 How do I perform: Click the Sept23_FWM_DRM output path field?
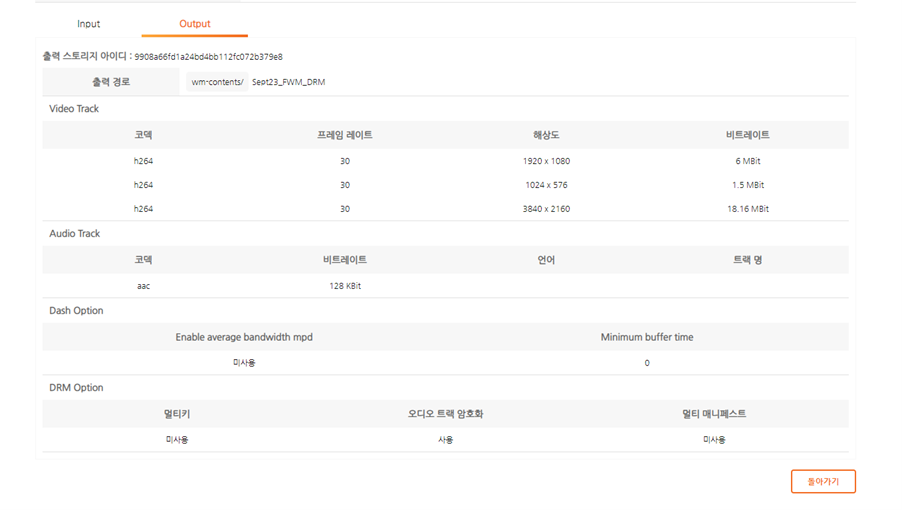(x=288, y=82)
